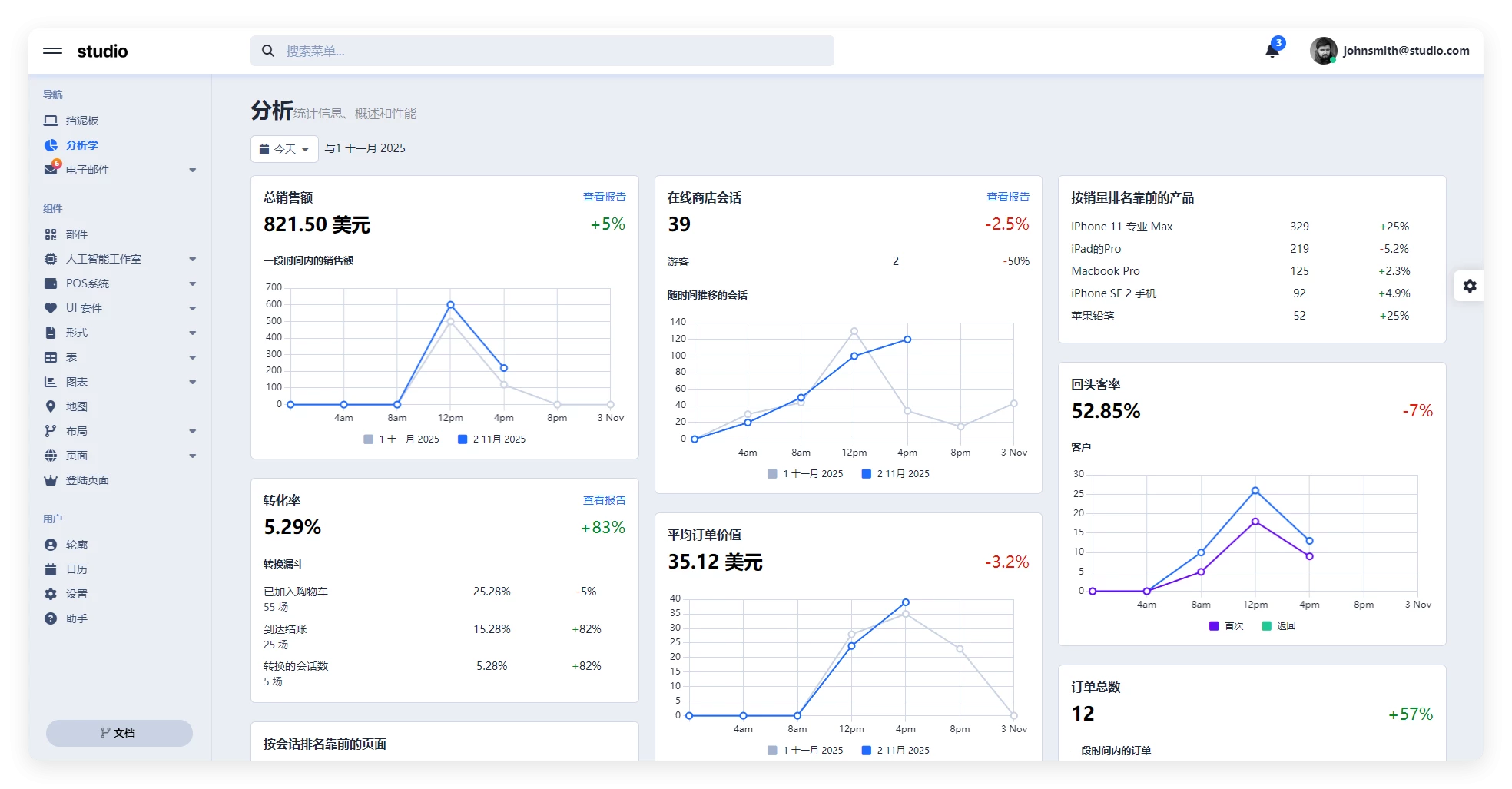
Task: Open the settings gear panel on right edge
Action: point(1469,286)
